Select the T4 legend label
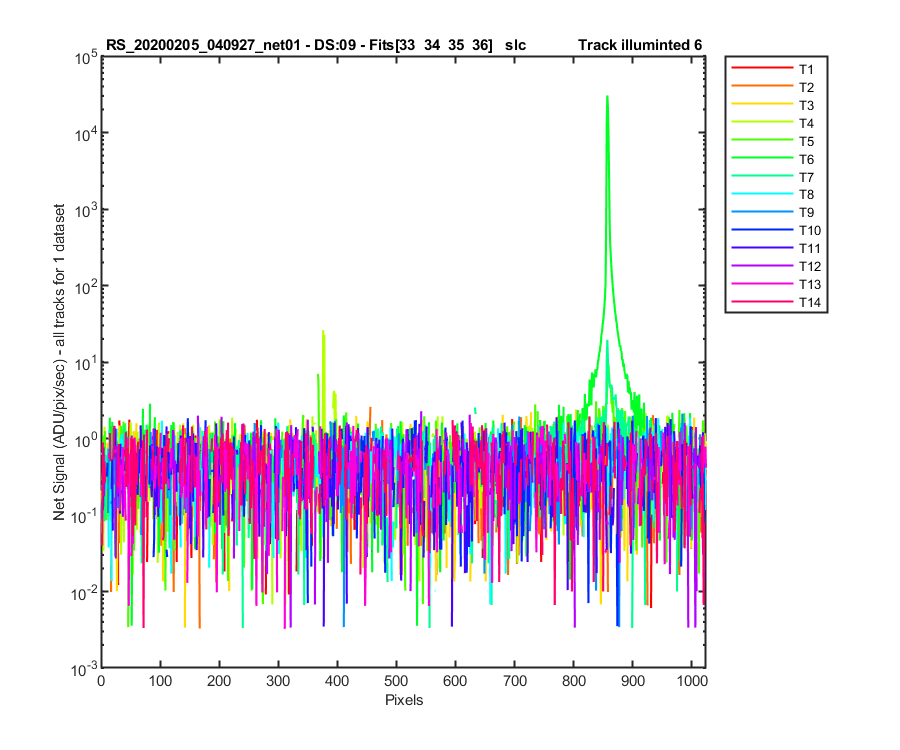This screenshot has width=900, height=750. 806,123
